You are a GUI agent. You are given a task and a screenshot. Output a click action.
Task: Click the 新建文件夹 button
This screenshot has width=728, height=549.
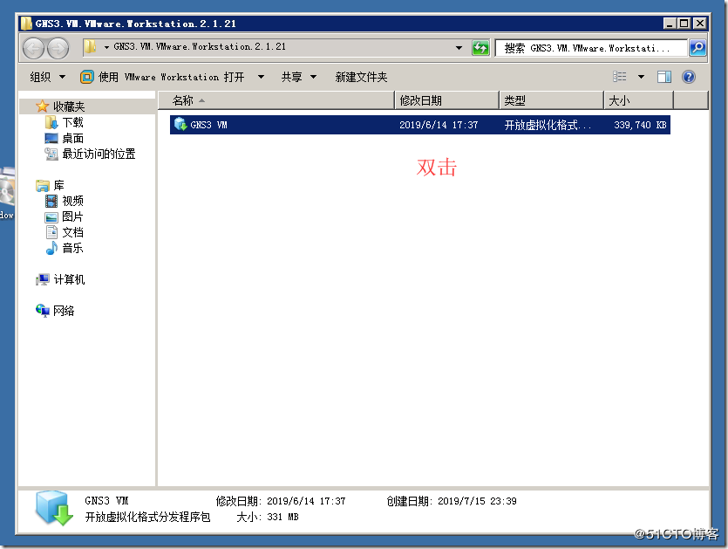pyautogui.click(x=361, y=77)
